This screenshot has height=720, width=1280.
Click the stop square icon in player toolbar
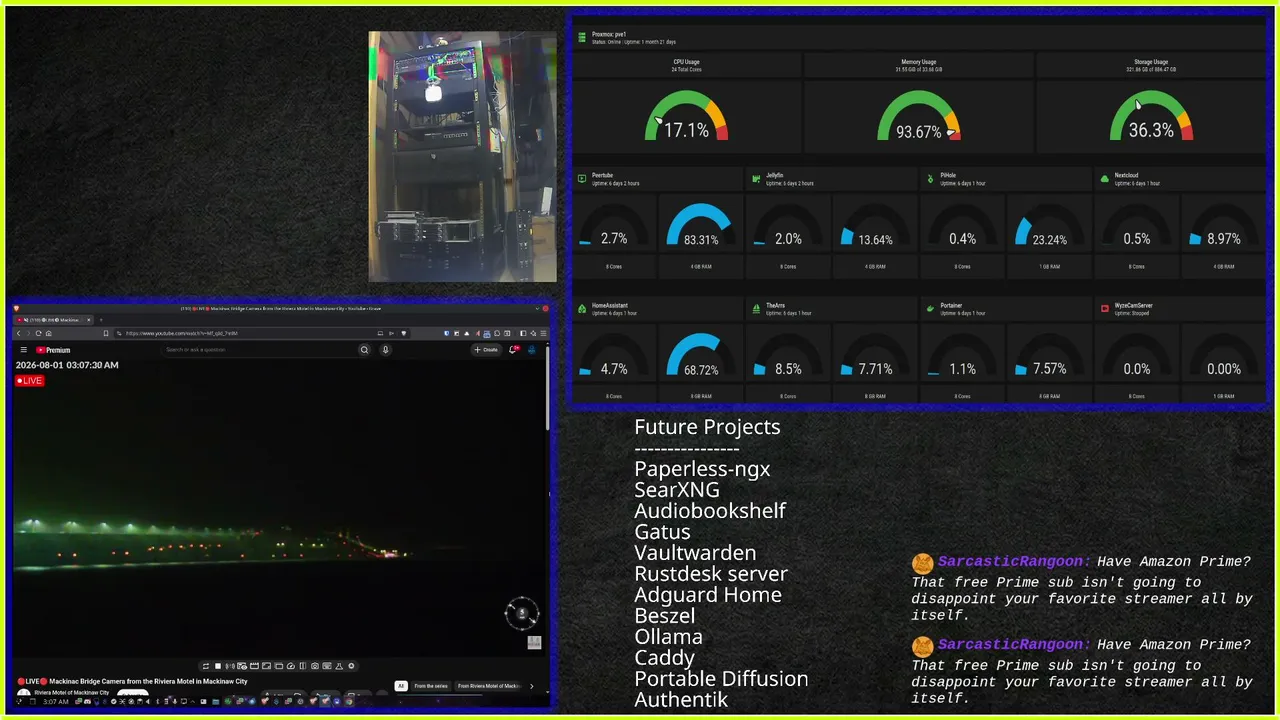(x=218, y=666)
